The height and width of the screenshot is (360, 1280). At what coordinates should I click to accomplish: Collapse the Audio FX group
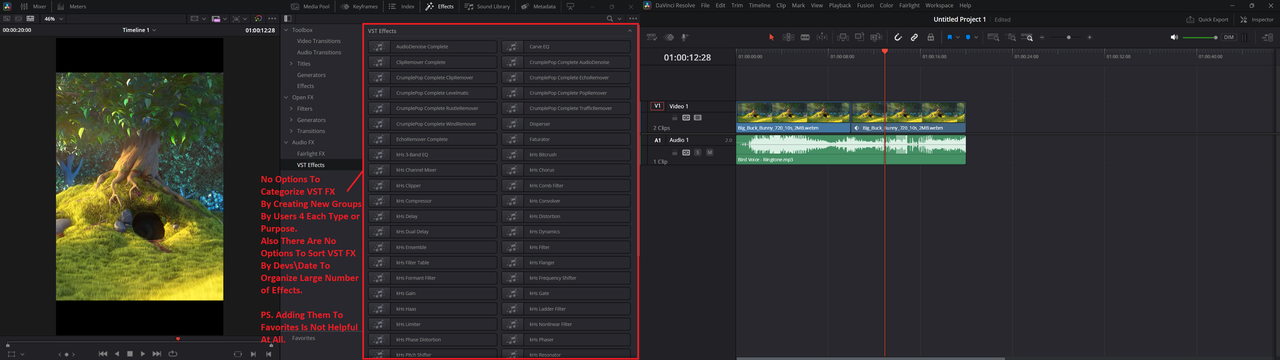[286, 142]
